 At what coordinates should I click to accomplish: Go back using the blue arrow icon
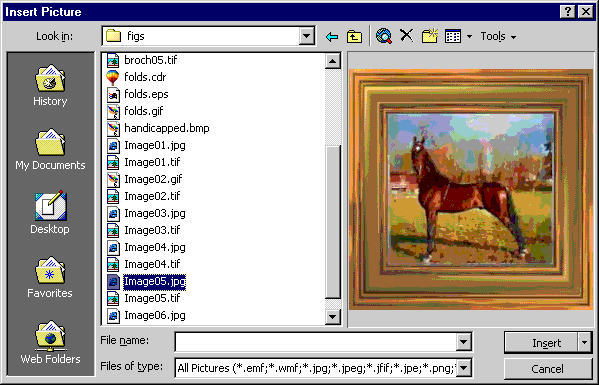click(x=332, y=37)
